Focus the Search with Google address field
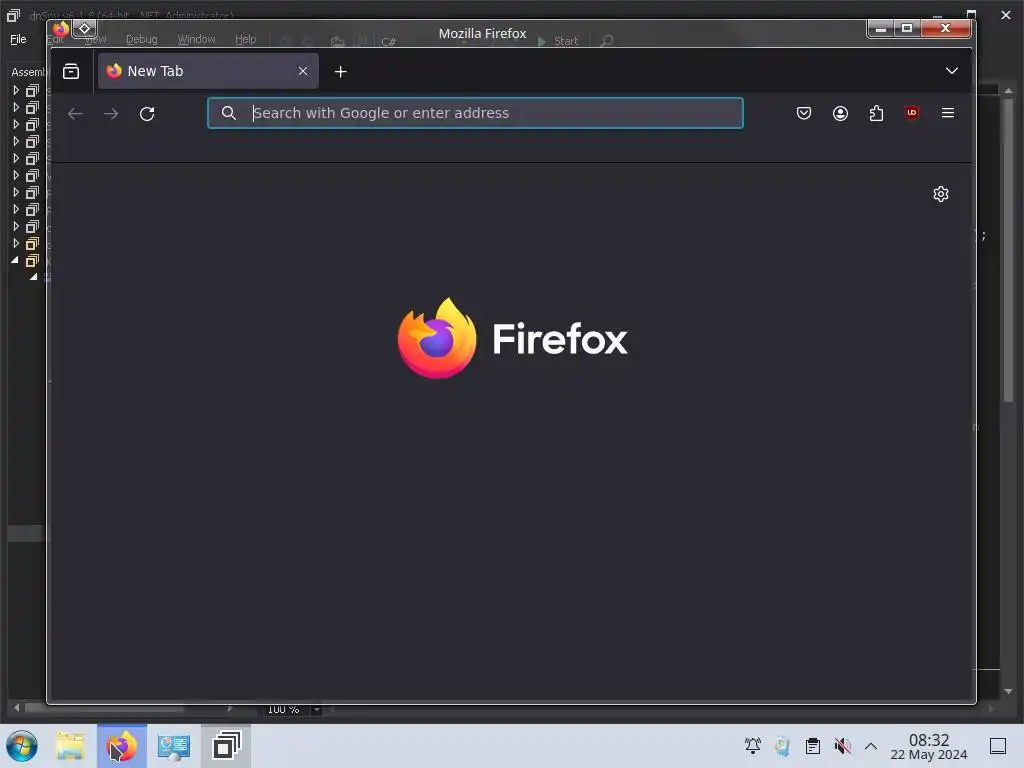 click(475, 113)
